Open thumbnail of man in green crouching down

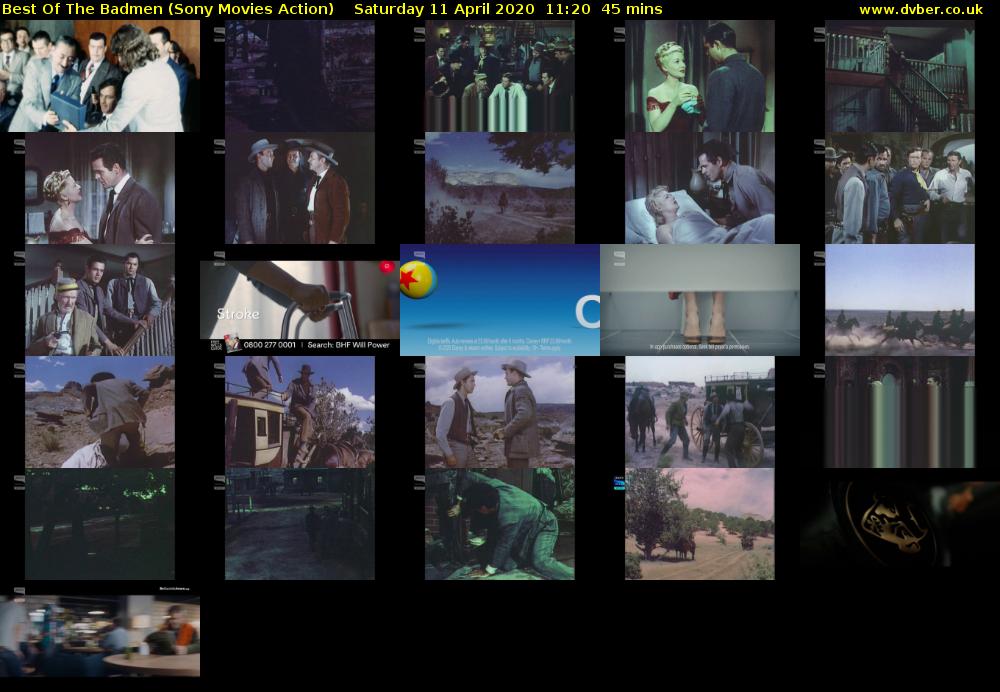(500, 524)
